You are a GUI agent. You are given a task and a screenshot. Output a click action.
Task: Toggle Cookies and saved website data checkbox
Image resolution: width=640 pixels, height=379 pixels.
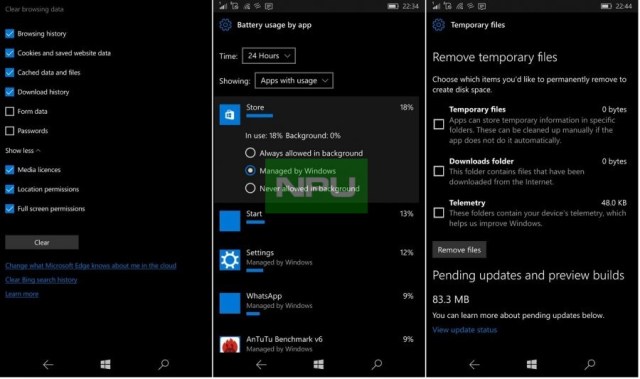10,53
